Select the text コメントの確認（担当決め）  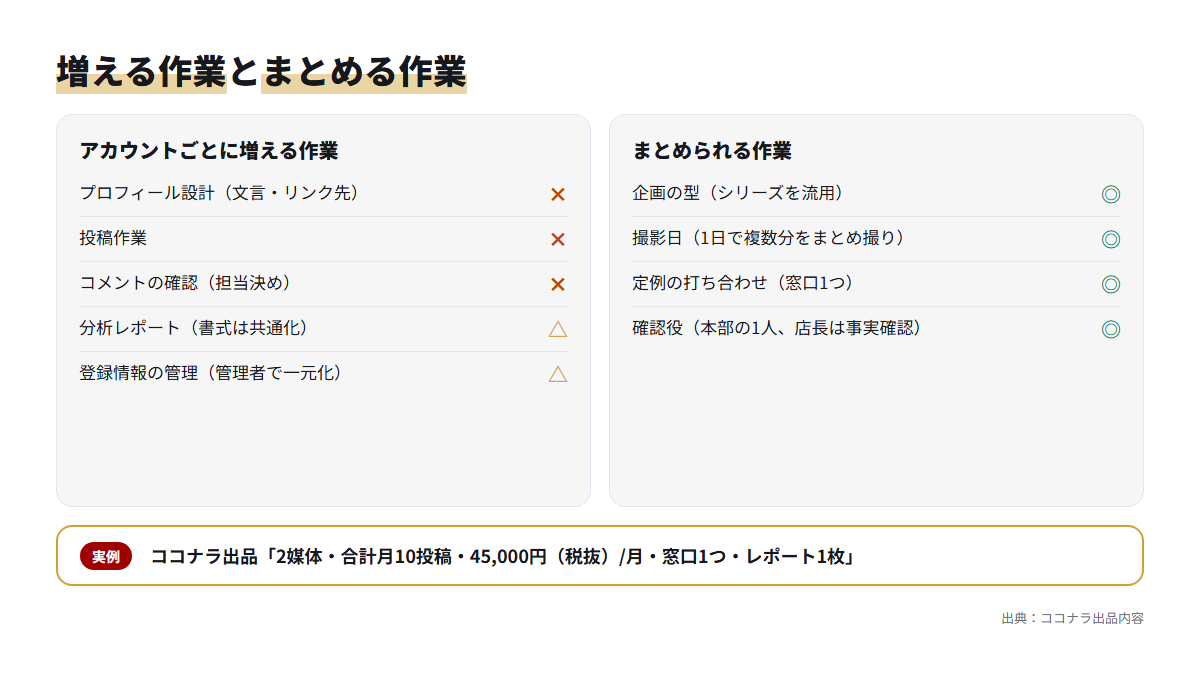(189, 283)
